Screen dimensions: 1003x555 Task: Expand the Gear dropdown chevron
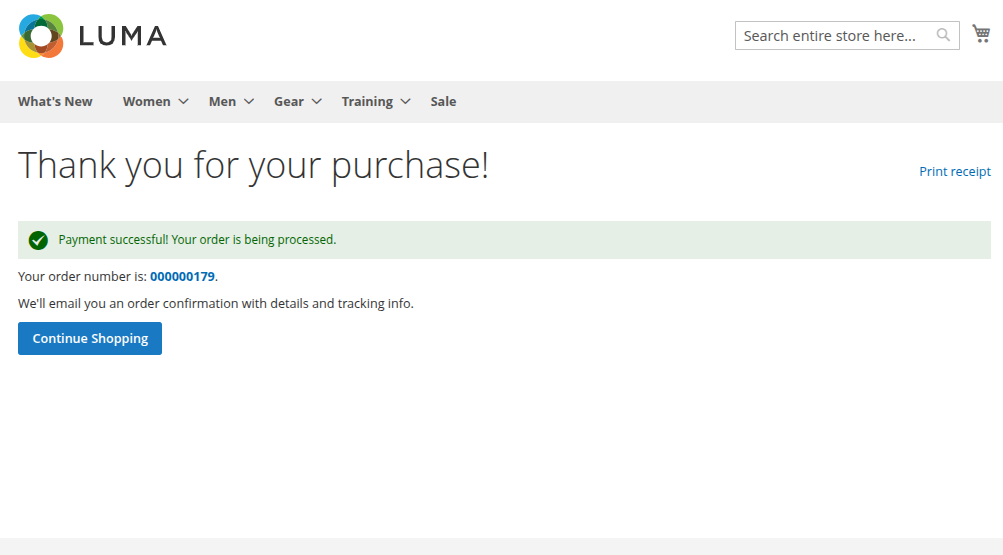317,102
